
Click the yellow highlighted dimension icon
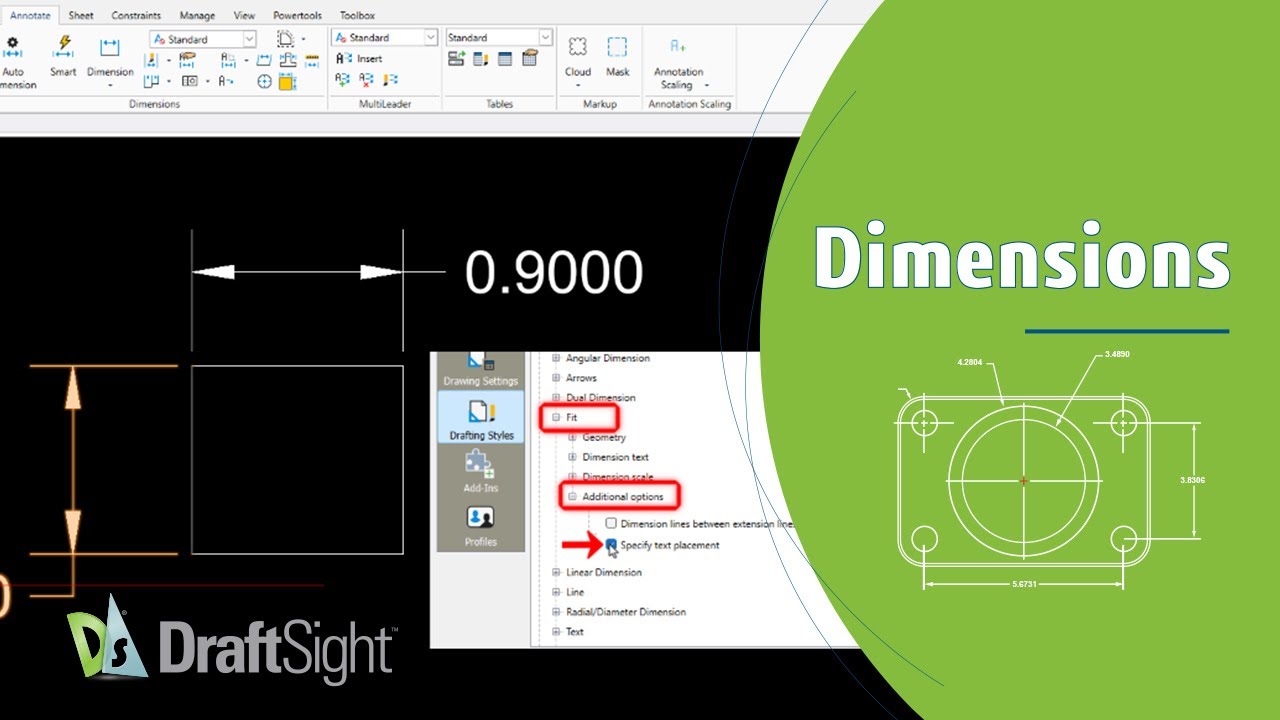coord(287,81)
